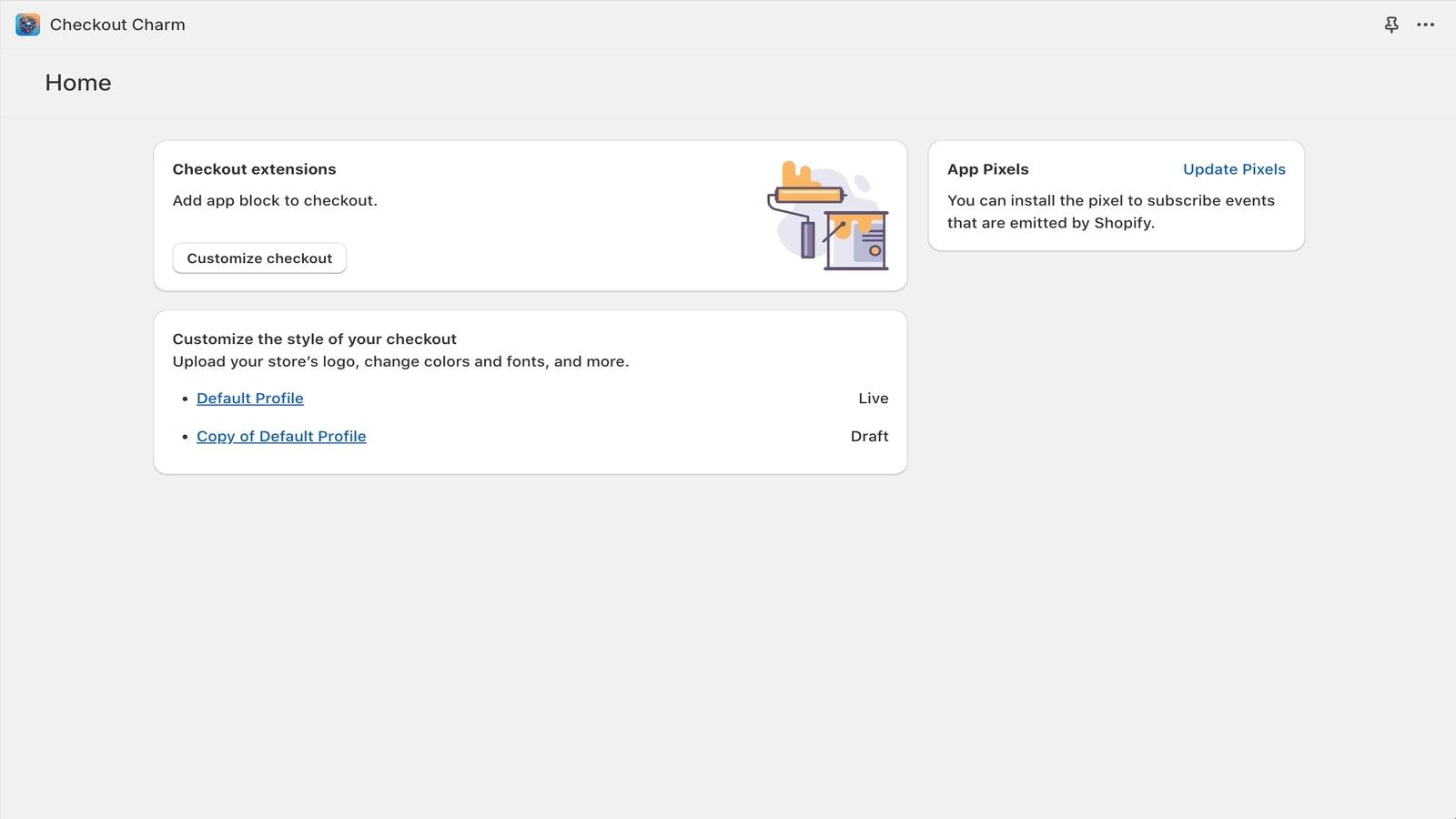The height and width of the screenshot is (819, 1456).
Task: Select the Draft status label
Action: pos(869,436)
